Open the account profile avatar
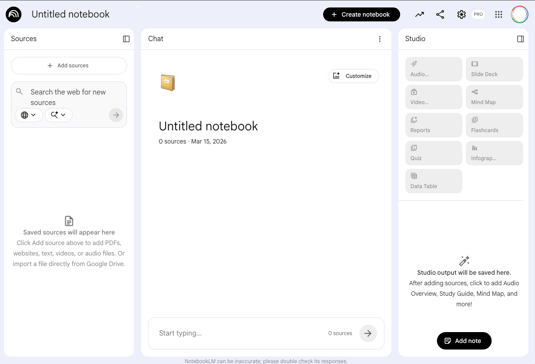The height and width of the screenshot is (364, 535). pos(520,14)
